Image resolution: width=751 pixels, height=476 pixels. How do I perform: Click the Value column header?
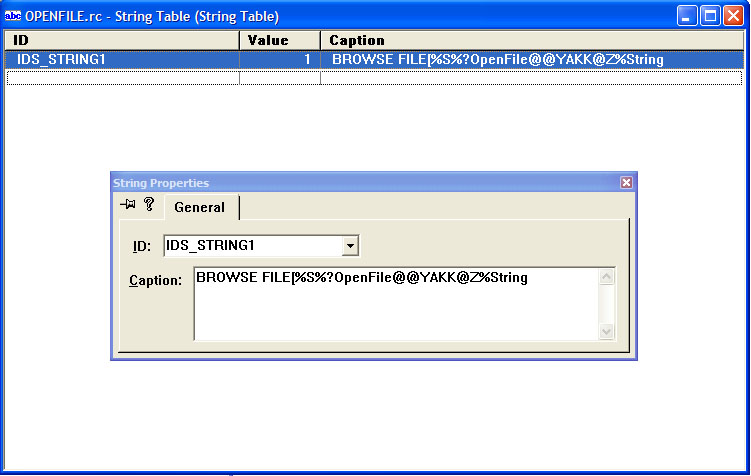[x=280, y=40]
